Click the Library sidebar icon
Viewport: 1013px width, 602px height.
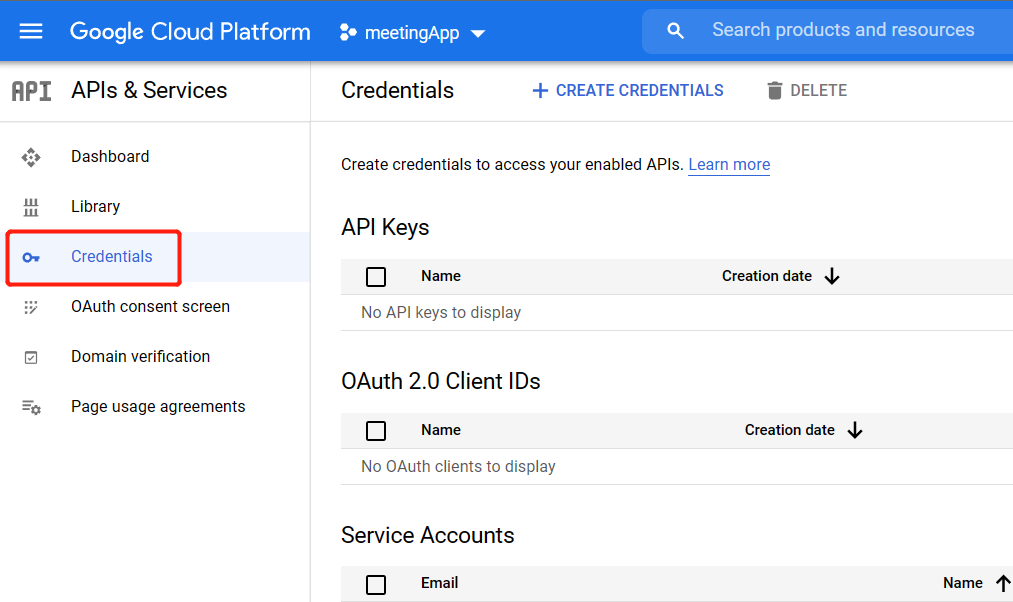(x=31, y=207)
